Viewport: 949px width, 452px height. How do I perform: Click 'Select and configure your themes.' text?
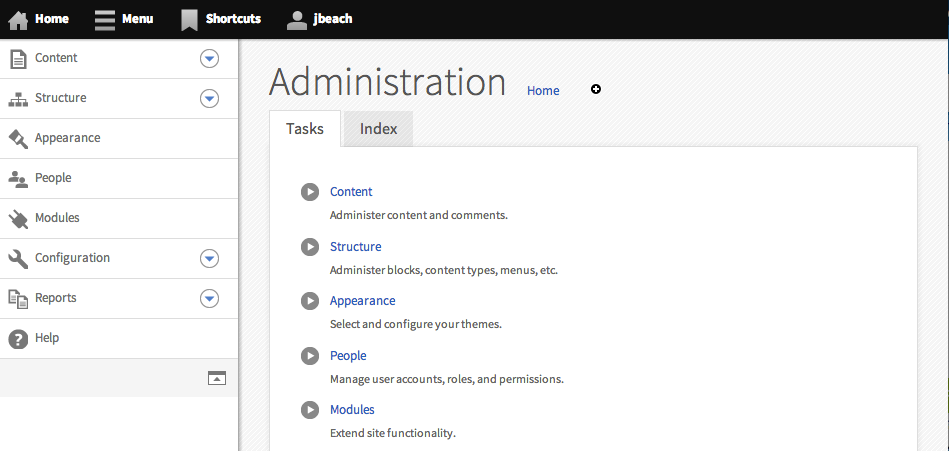click(x=416, y=324)
